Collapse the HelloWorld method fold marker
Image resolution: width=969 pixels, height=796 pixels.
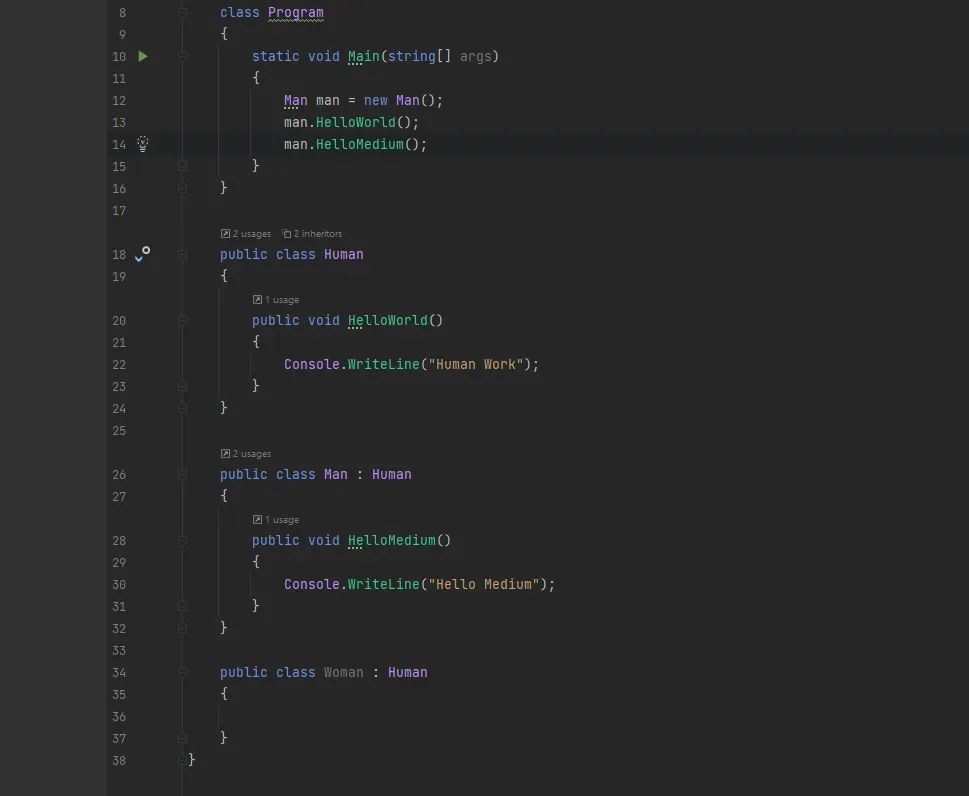click(x=182, y=320)
